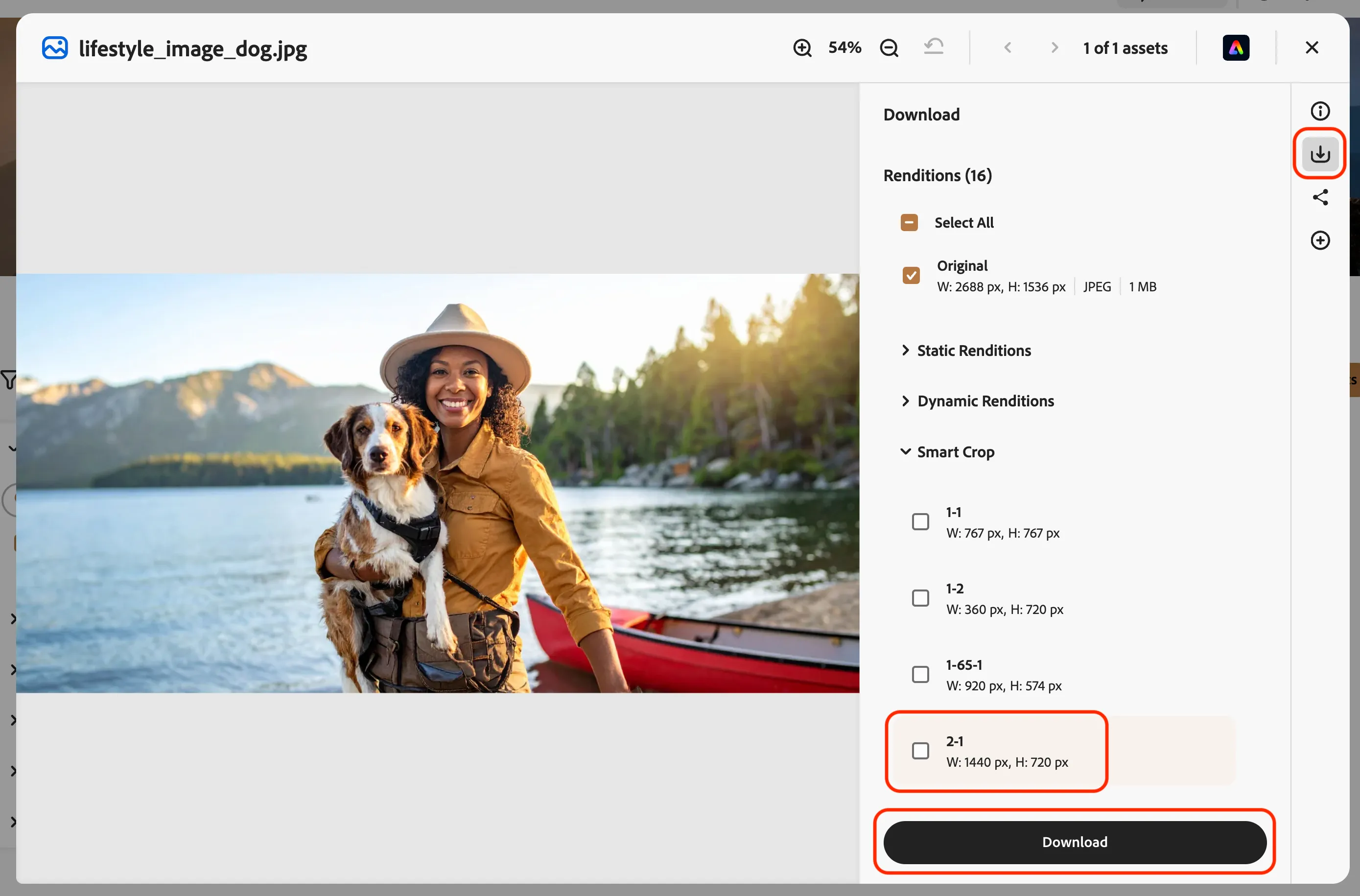Open the share options icon
The width and height of the screenshot is (1360, 896).
(x=1320, y=197)
